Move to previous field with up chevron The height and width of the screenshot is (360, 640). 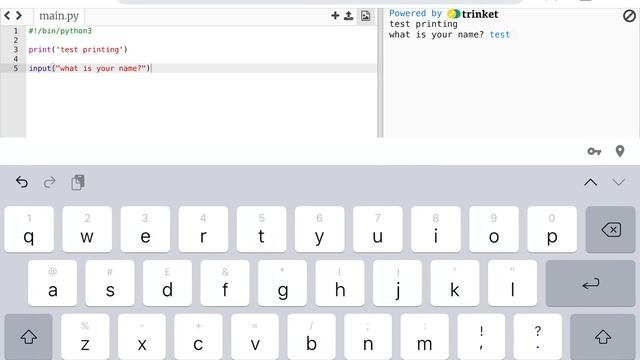(x=591, y=182)
